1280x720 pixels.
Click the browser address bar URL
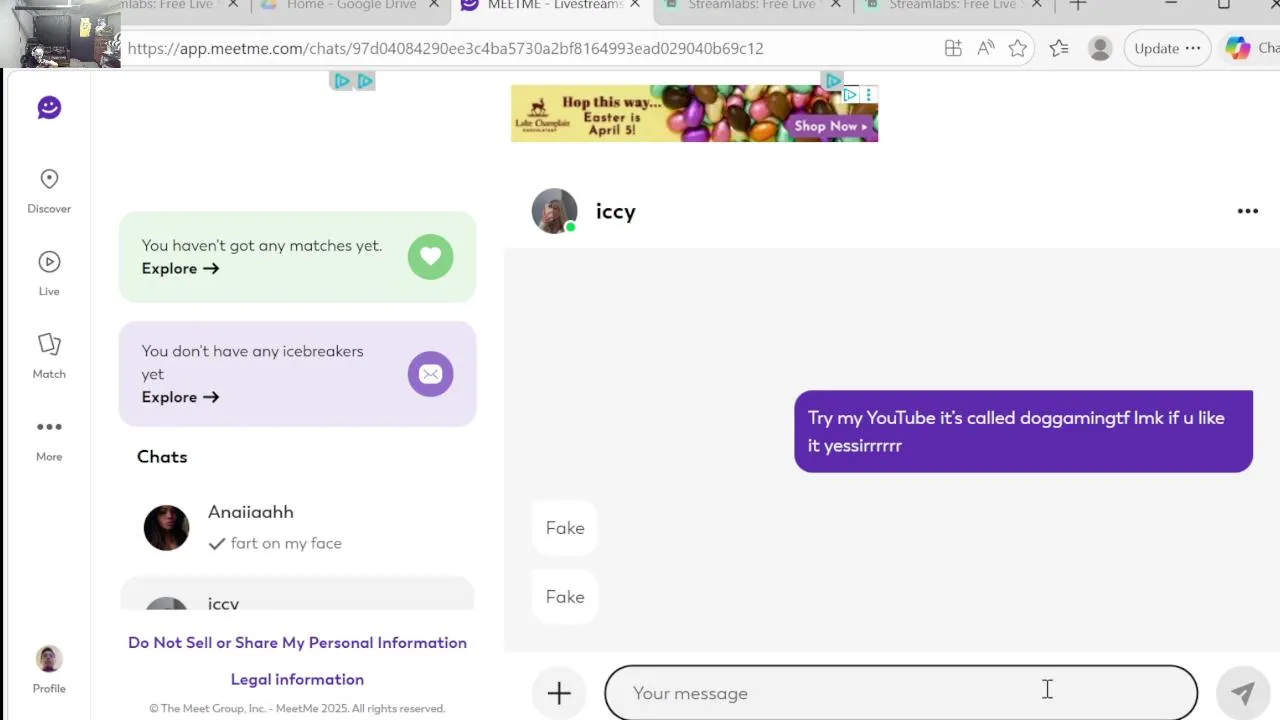(x=445, y=48)
